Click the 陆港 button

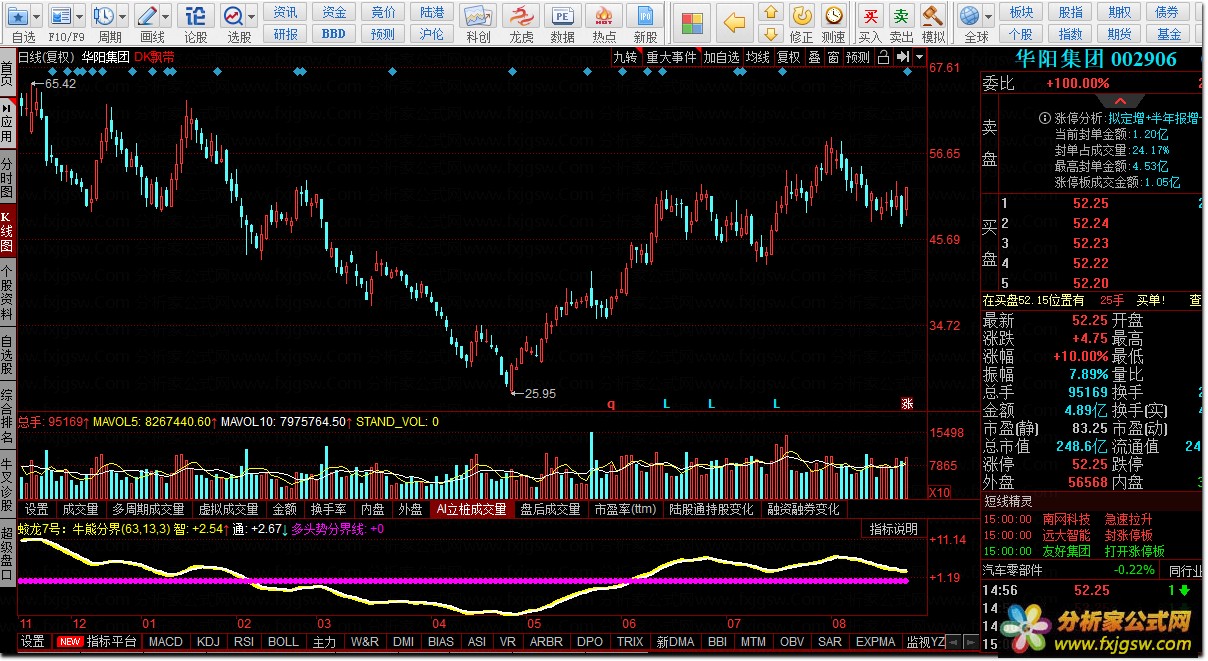tap(432, 12)
